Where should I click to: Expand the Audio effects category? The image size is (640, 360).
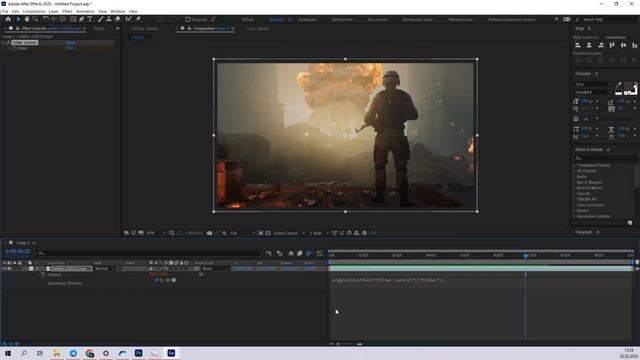(x=574, y=177)
